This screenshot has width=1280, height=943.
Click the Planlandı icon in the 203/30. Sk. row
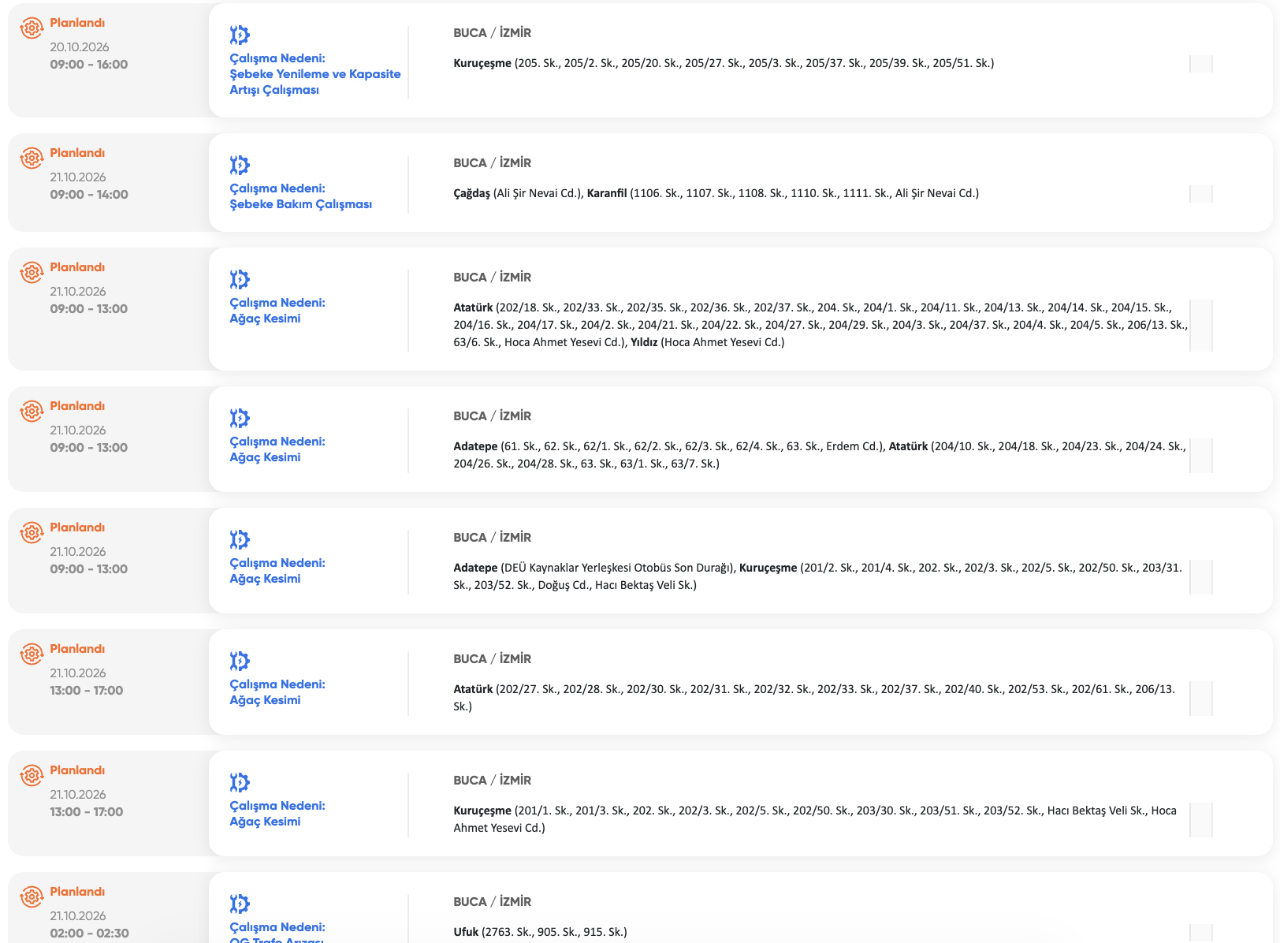click(x=32, y=775)
